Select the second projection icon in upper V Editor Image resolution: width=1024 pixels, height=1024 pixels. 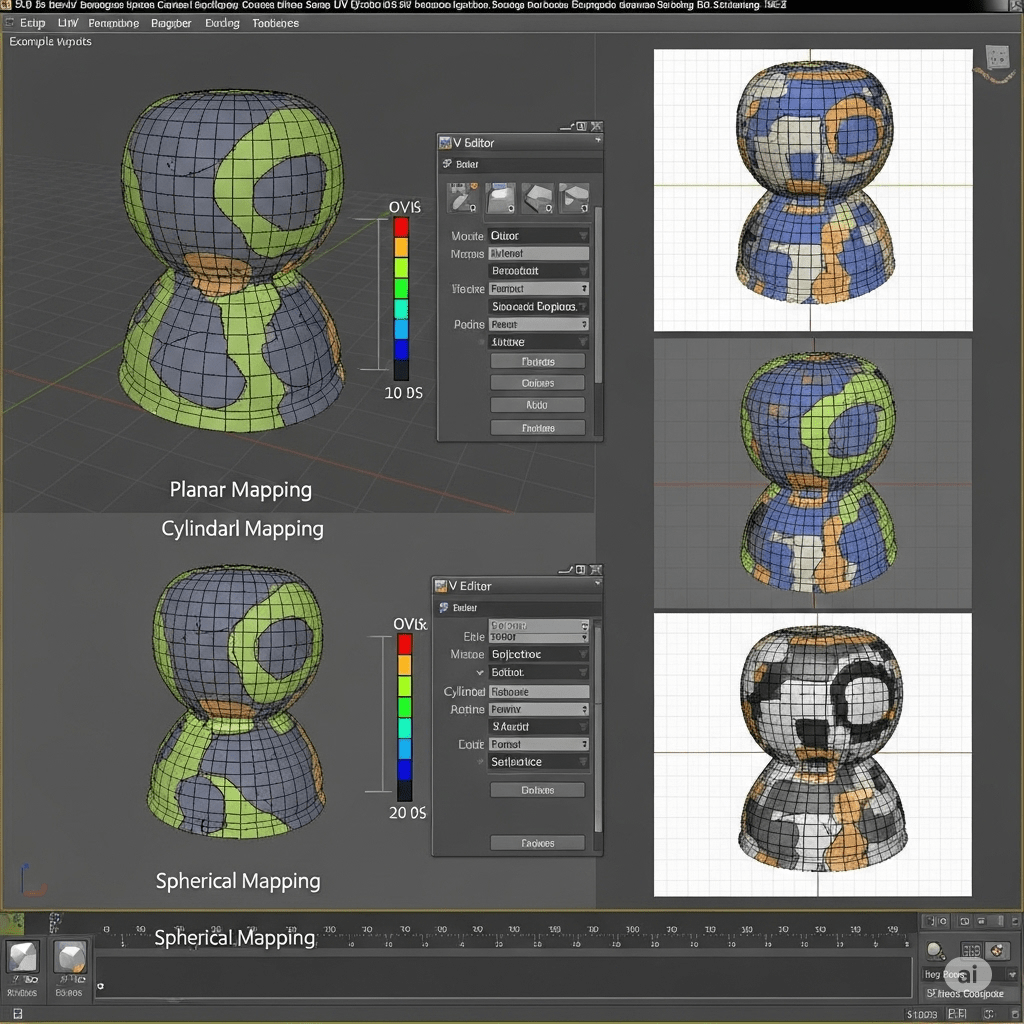click(500, 198)
